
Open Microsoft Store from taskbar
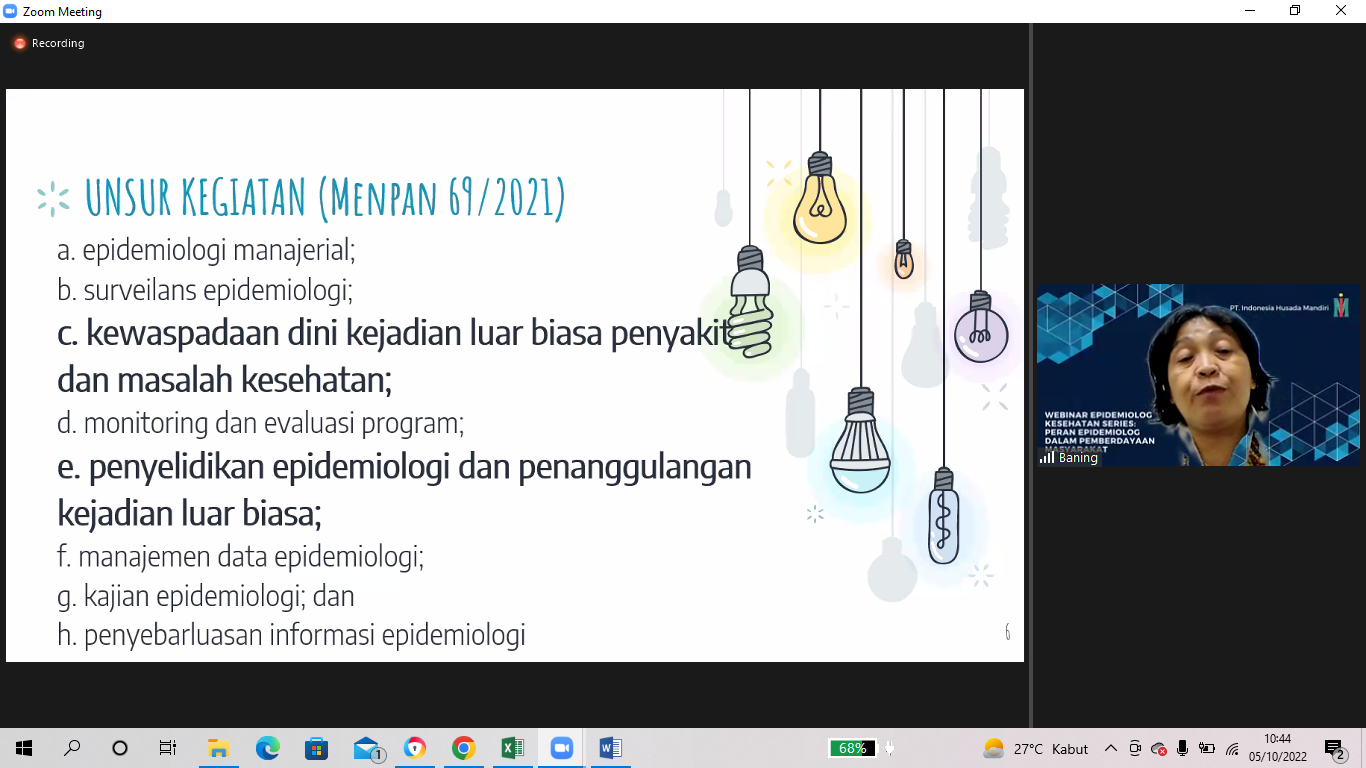[x=316, y=748]
